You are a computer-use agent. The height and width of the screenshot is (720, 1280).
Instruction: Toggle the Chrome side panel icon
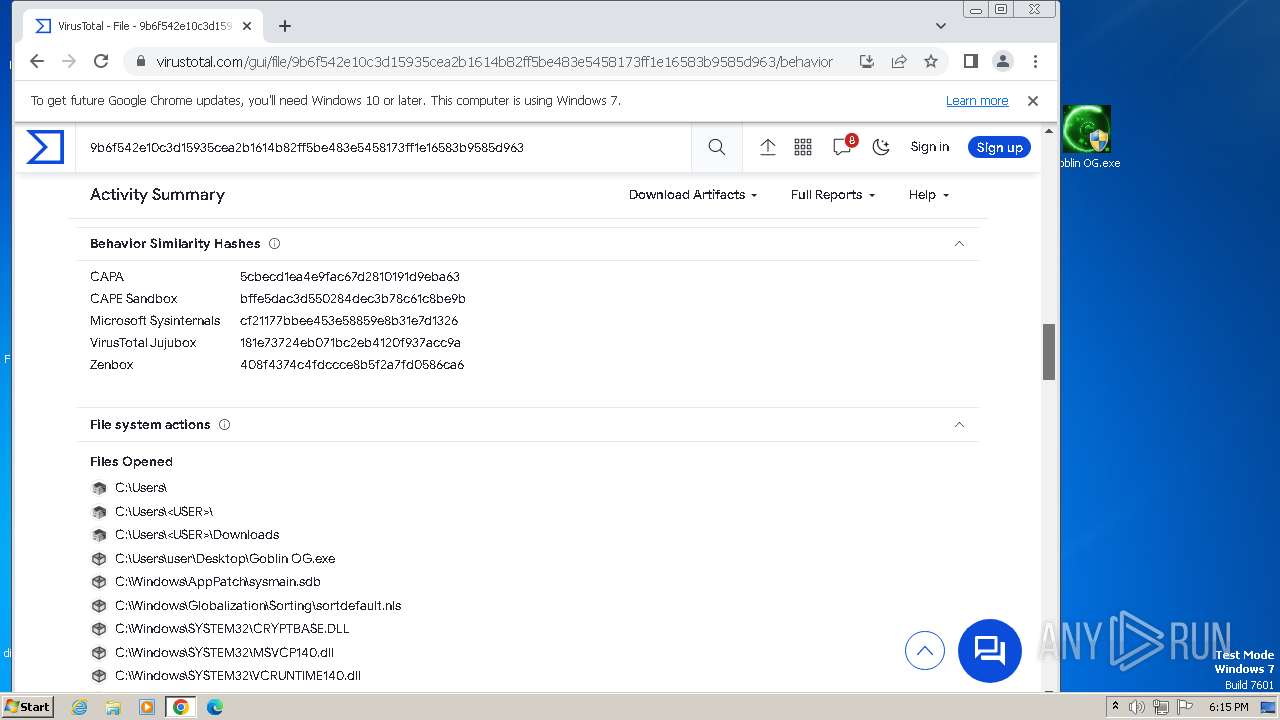pyautogui.click(x=970, y=61)
